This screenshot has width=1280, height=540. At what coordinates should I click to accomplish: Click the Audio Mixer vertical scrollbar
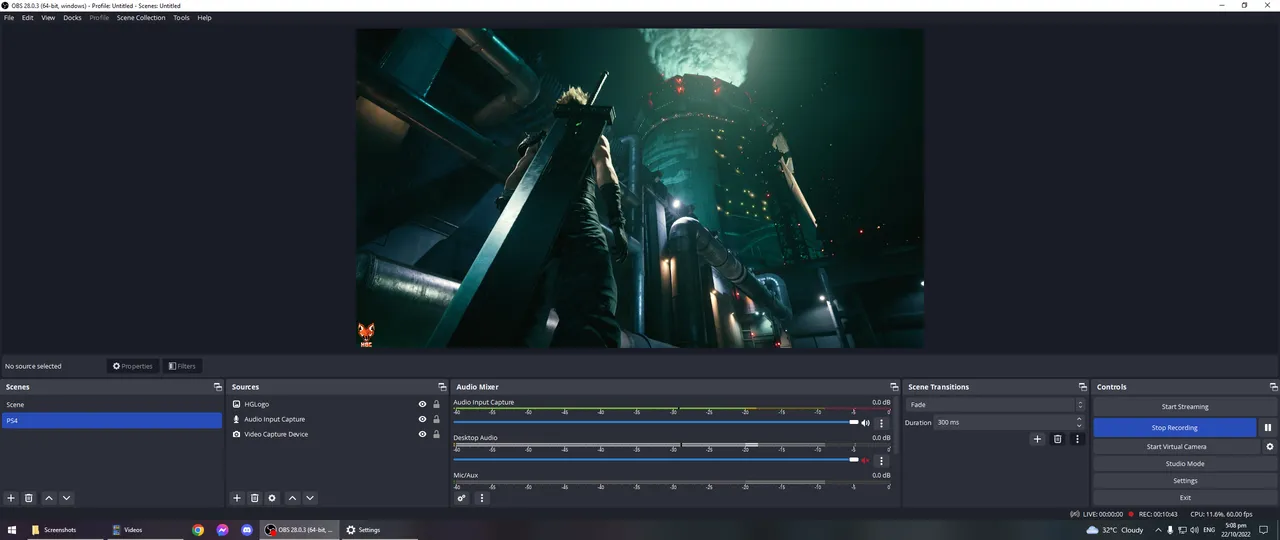[x=895, y=425]
